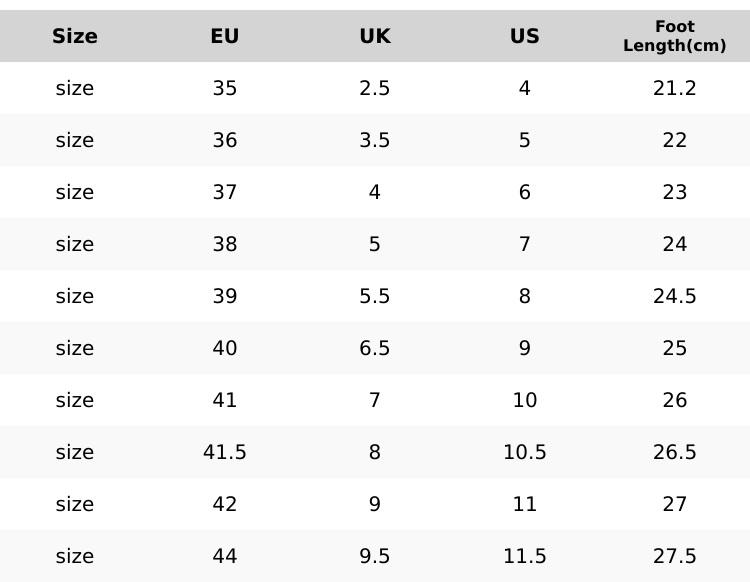This screenshot has height=582, width=750.
Task: Click the US column header
Action: 525,36
